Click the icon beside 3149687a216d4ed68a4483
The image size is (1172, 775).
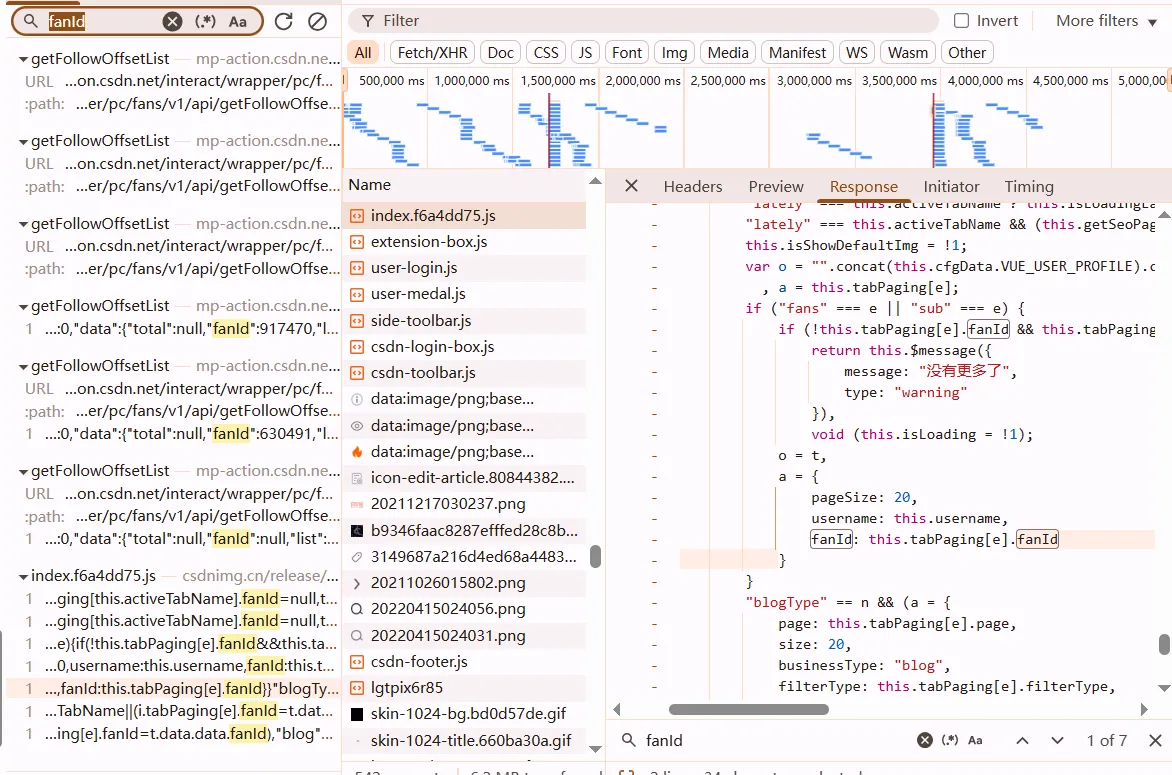(x=357, y=557)
